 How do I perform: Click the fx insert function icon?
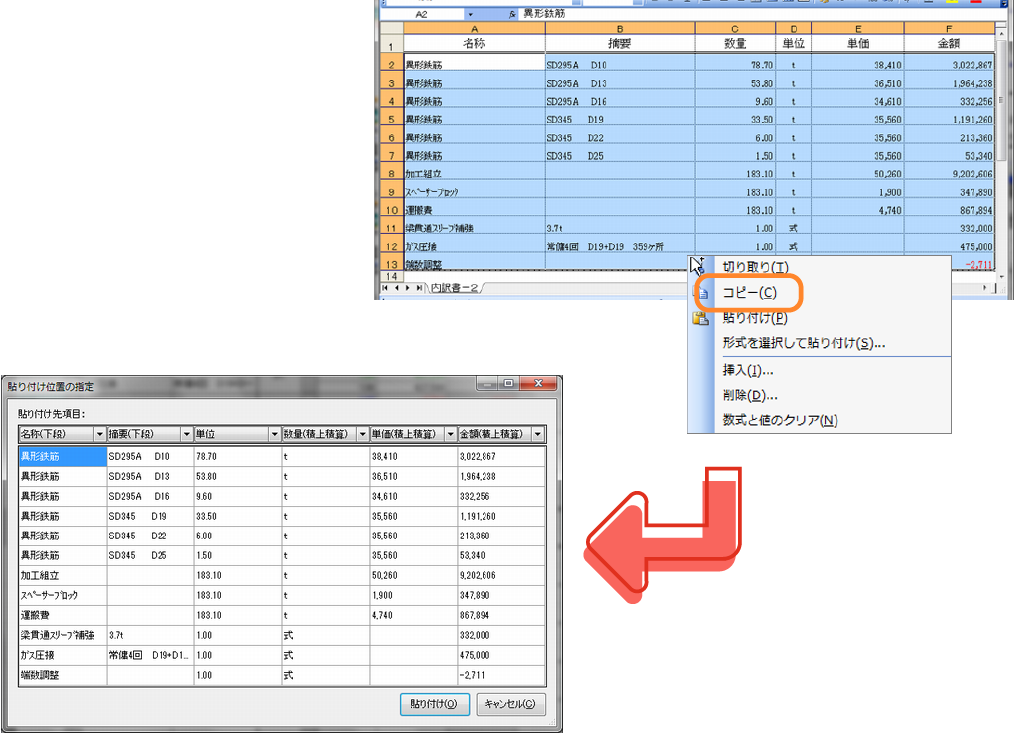[x=512, y=15]
